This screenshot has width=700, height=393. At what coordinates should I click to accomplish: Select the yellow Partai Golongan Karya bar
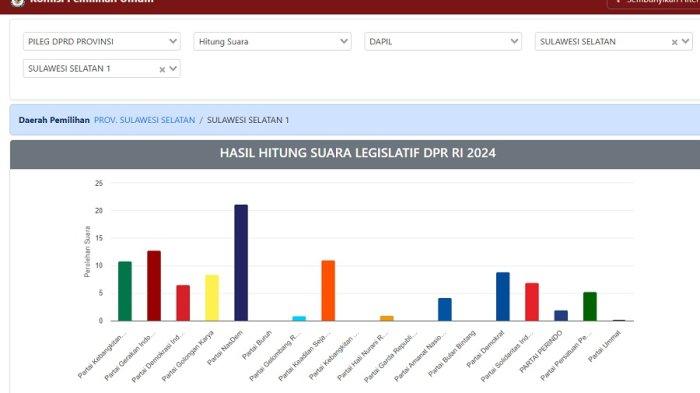[212, 298]
